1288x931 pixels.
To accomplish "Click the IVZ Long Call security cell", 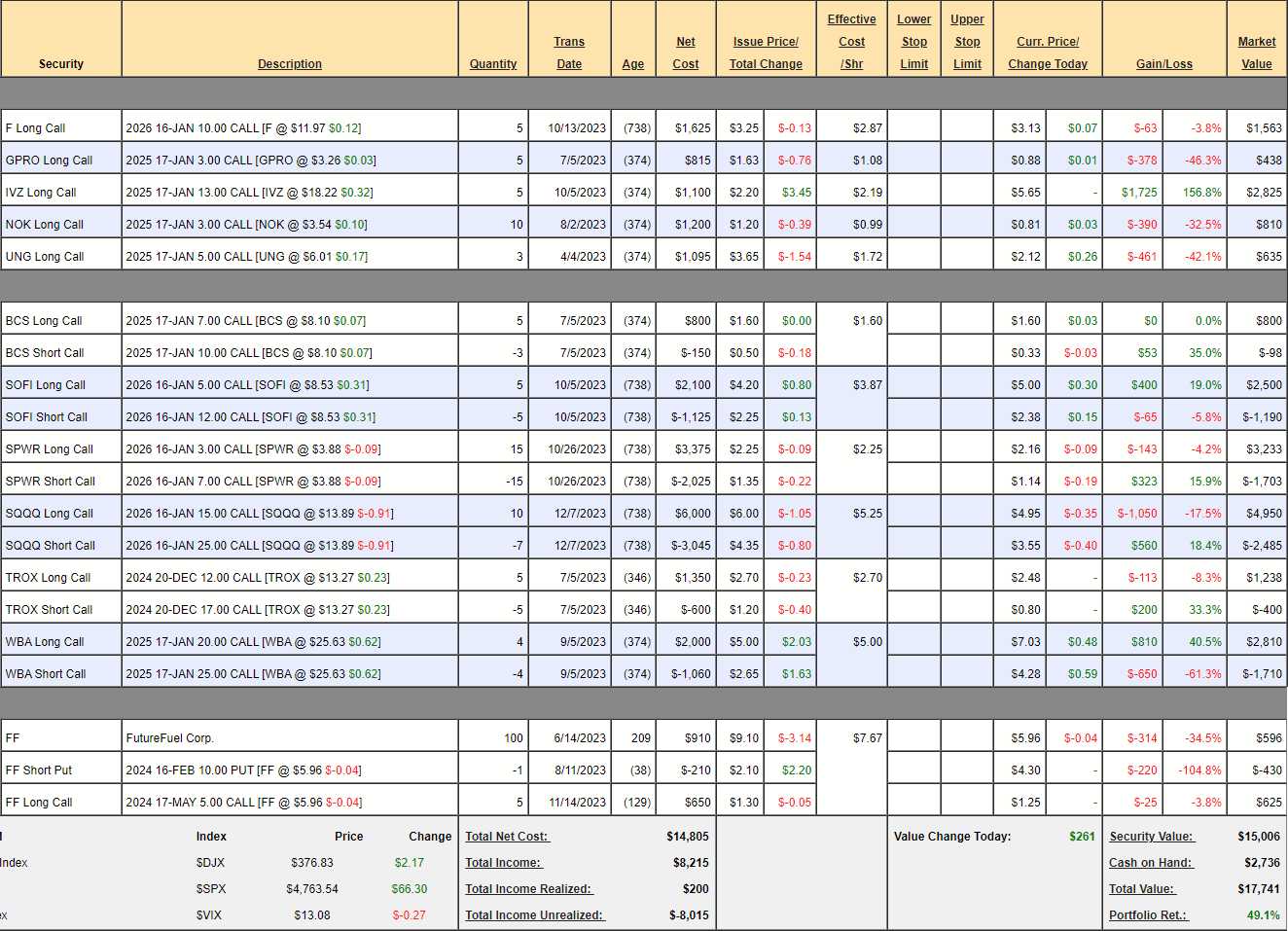I will (x=41, y=193).
